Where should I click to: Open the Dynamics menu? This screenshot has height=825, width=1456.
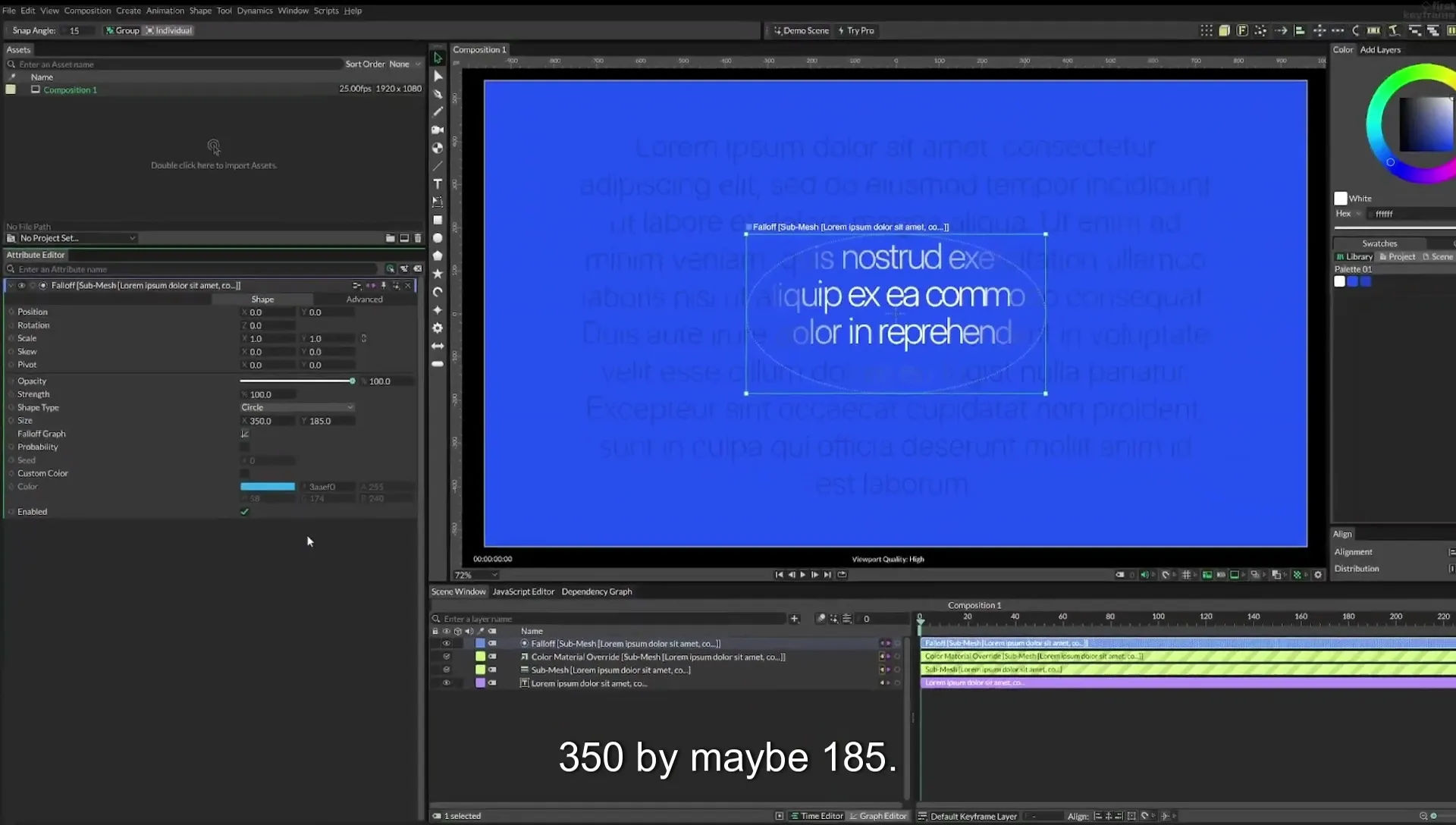click(255, 11)
